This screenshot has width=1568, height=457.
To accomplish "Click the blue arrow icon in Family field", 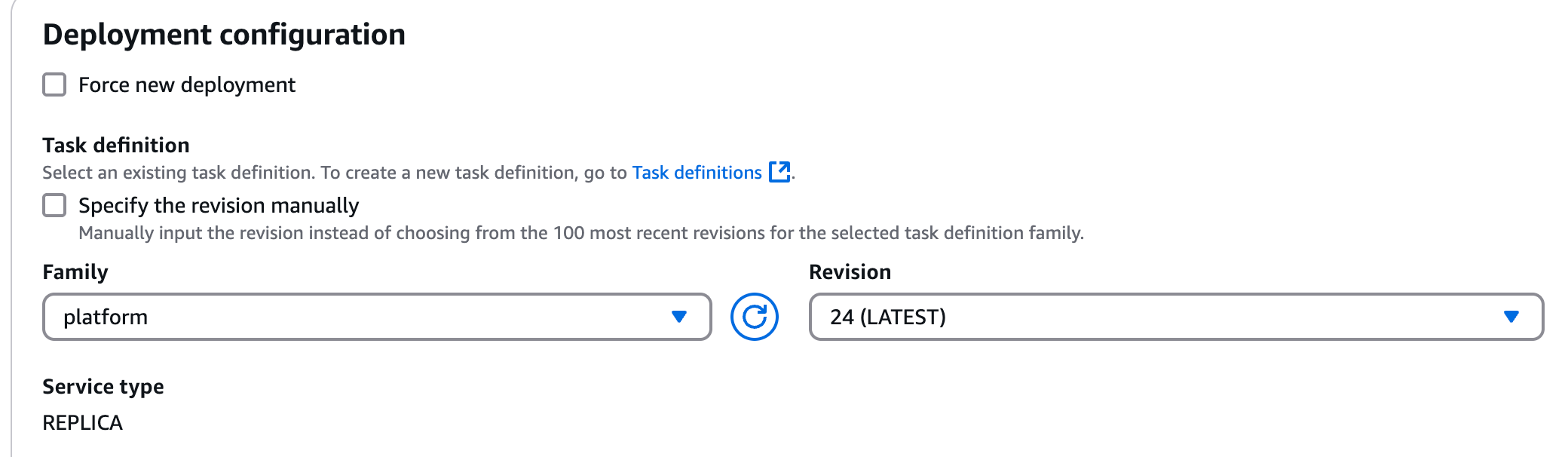I will [679, 317].
